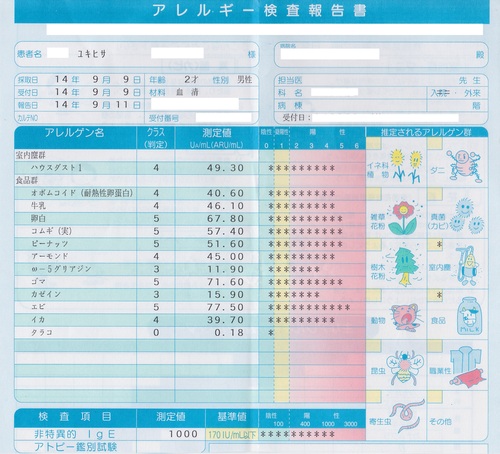Toggle the yellow checkbox above 動物

(373, 295)
